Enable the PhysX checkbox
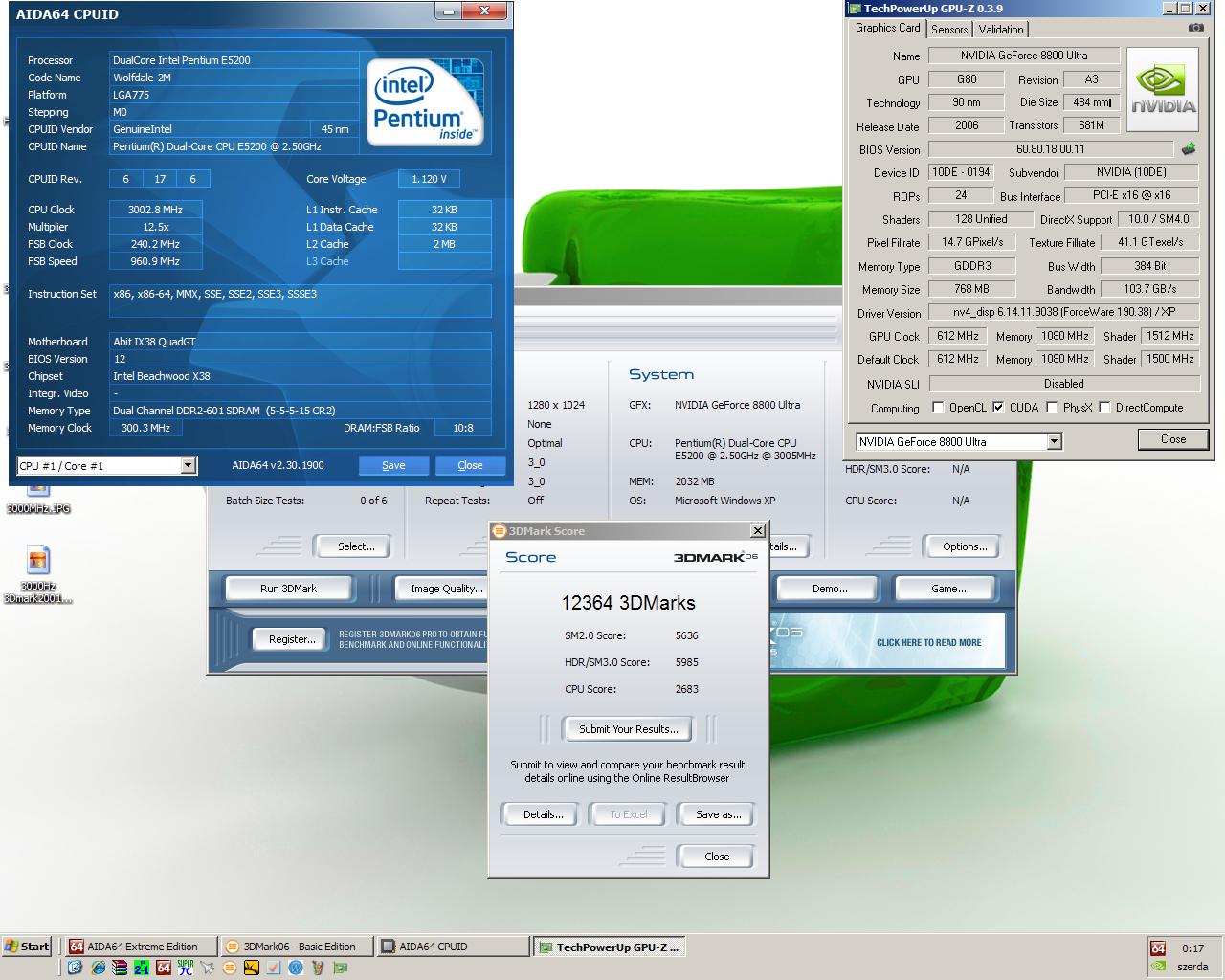 tap(1052, 408)
